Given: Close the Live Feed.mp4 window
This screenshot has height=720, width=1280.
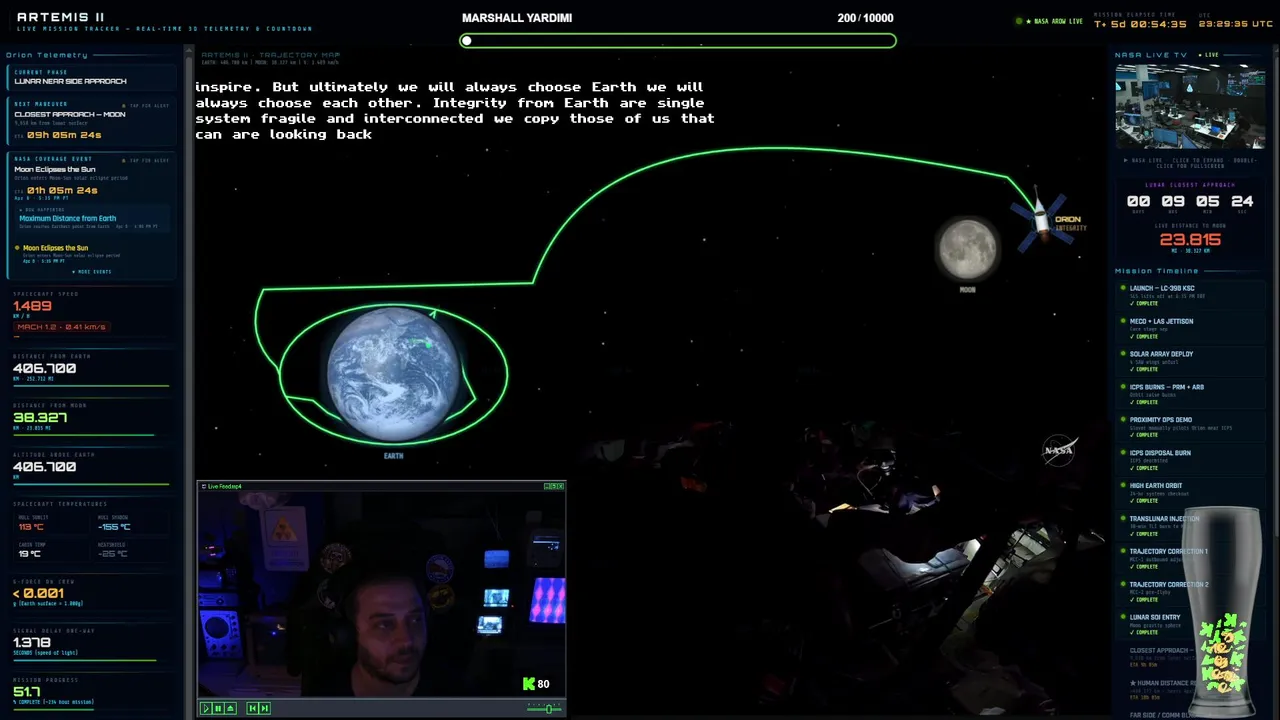Looking at the screenshot, I should coord(560,486).
